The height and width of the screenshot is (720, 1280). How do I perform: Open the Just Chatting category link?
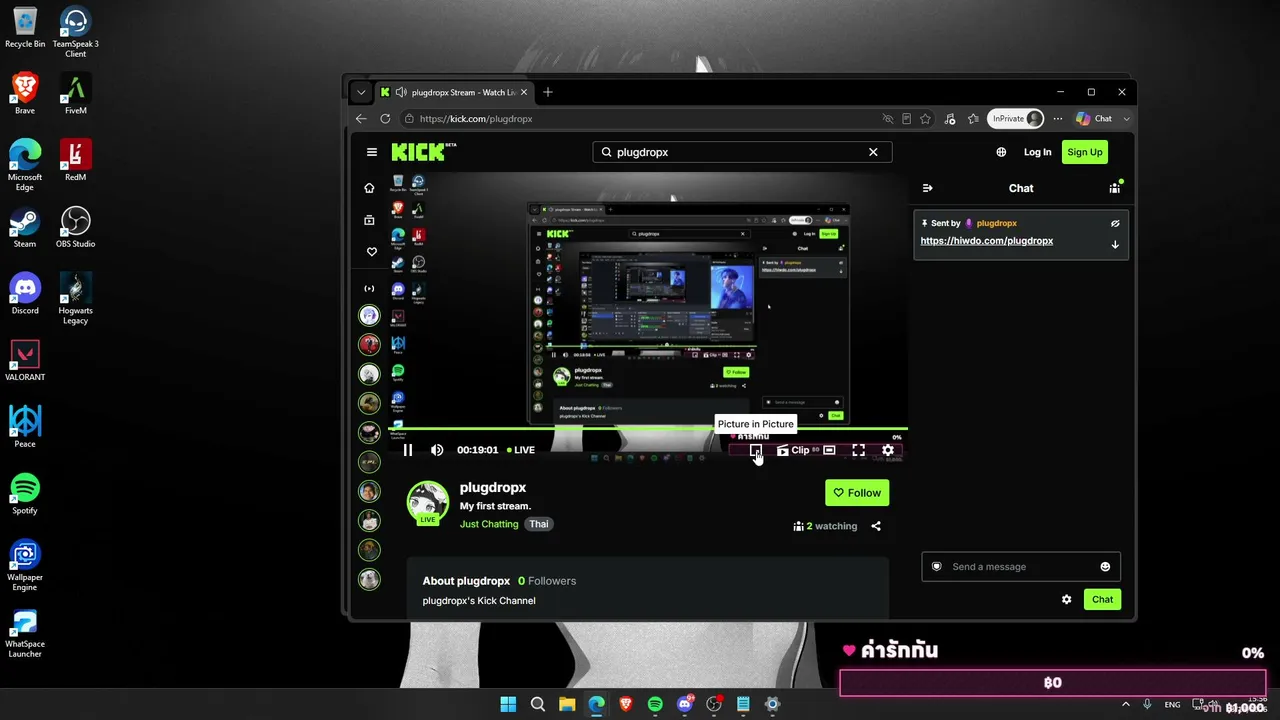pyautogui.click(x=489, y=524)
